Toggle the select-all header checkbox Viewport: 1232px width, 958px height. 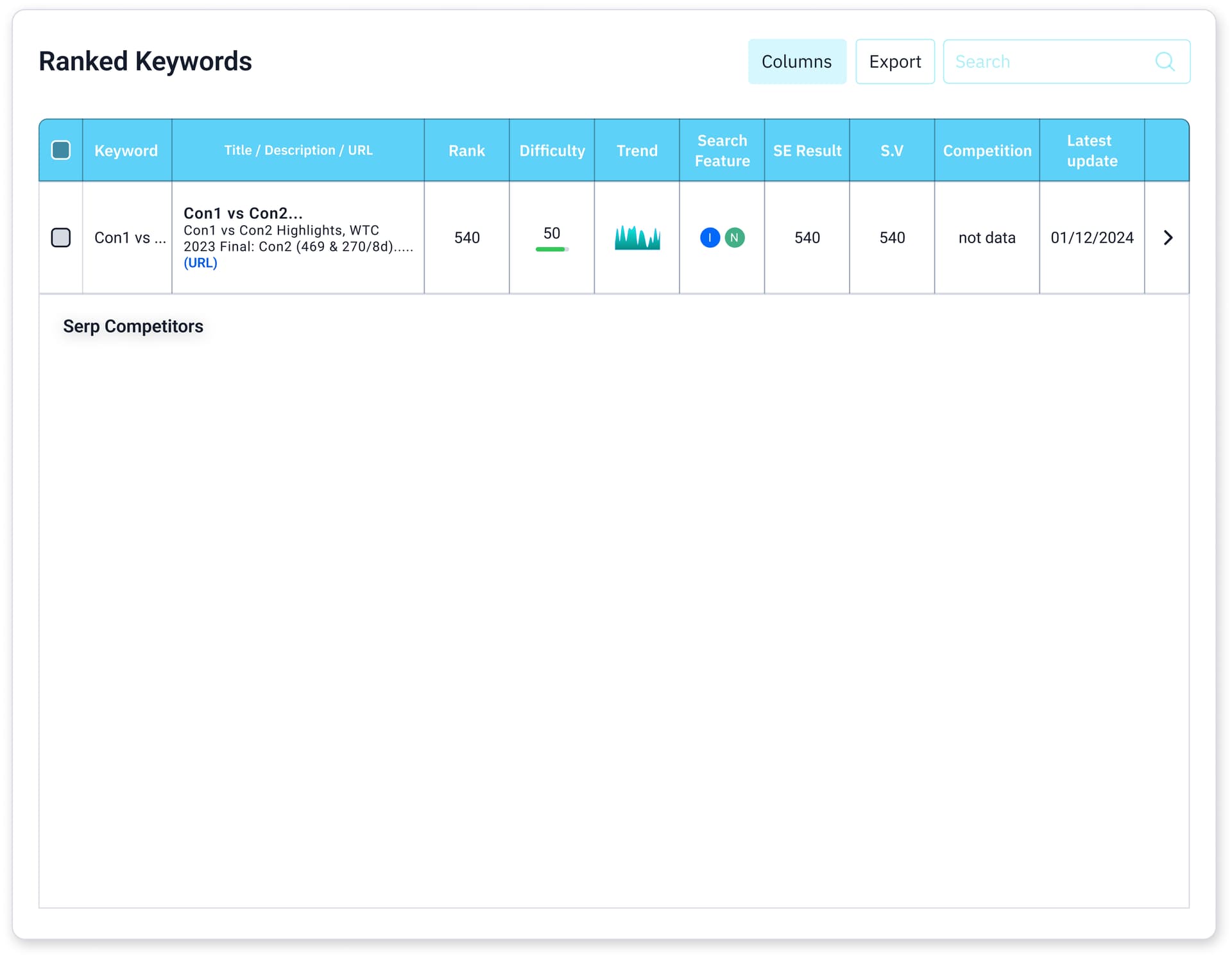[61, 150]
